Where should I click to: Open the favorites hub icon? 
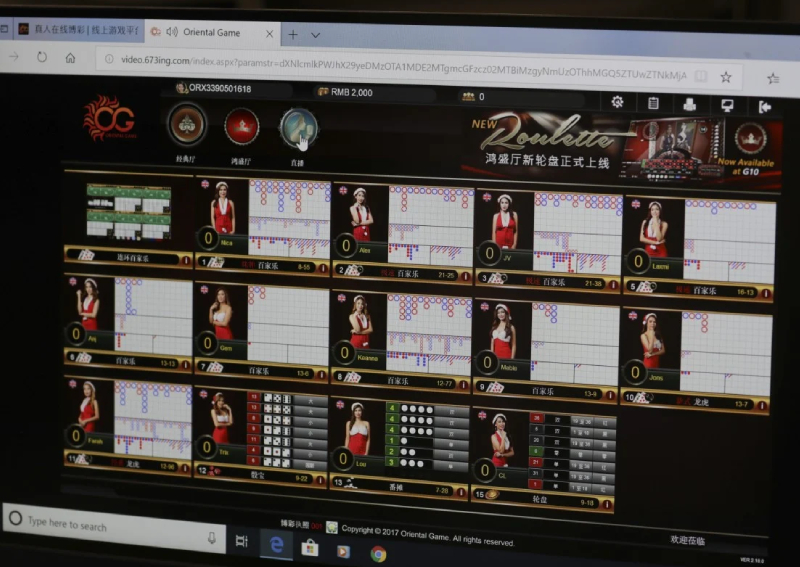click(x=773, y=78)
